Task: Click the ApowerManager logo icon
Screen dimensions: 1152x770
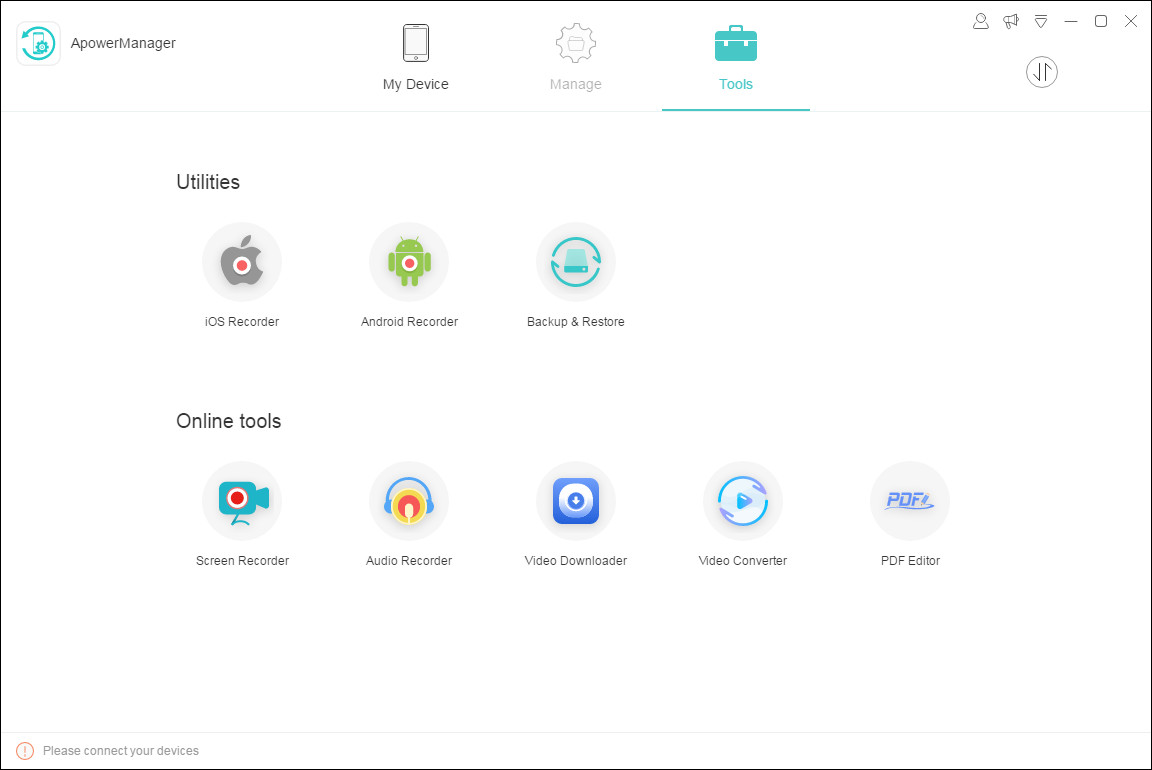Action: tap(38, 43)
